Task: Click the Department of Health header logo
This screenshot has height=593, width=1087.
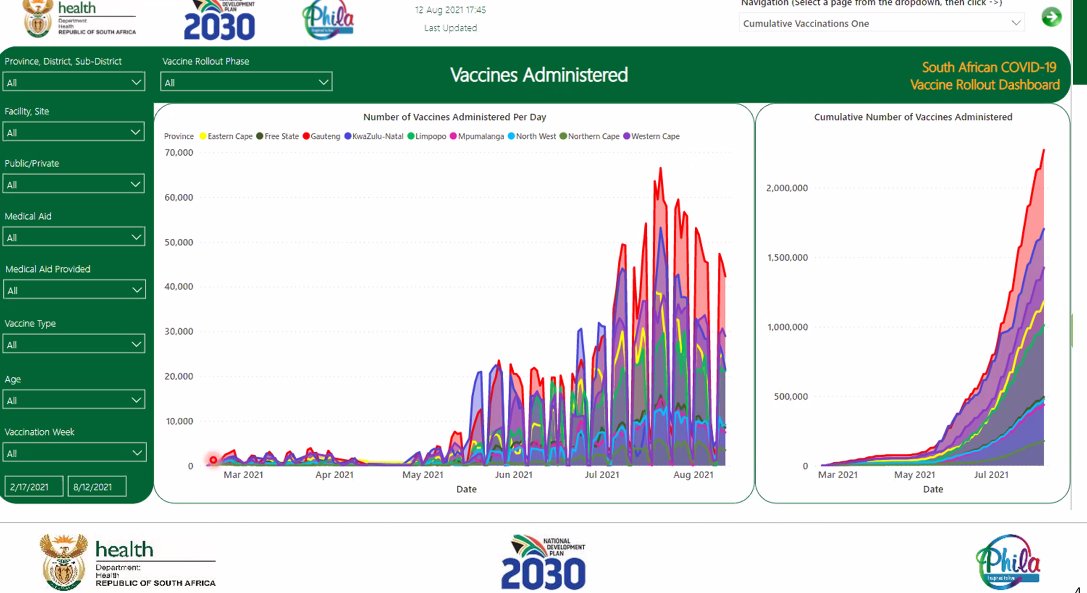Action: 80,19
